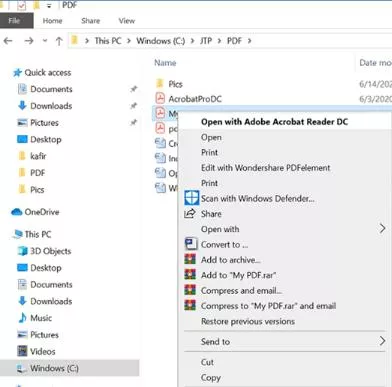Viewport: 392px width, 387px height.
Task: Click PDF in address bar
Action: [x=234, y=41]
